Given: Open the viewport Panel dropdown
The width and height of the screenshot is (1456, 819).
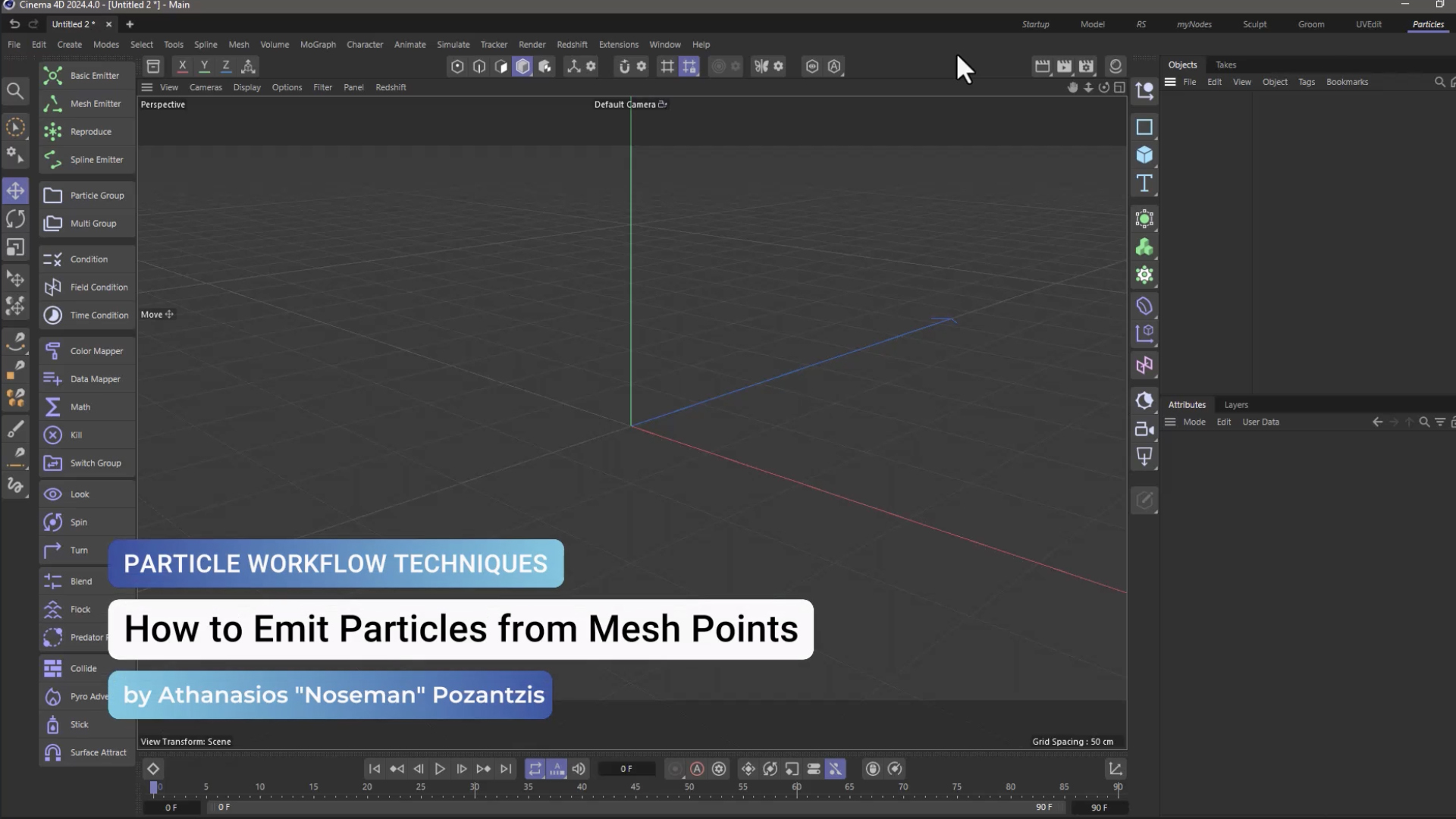Looking at the screenshot, I should 353,87.
